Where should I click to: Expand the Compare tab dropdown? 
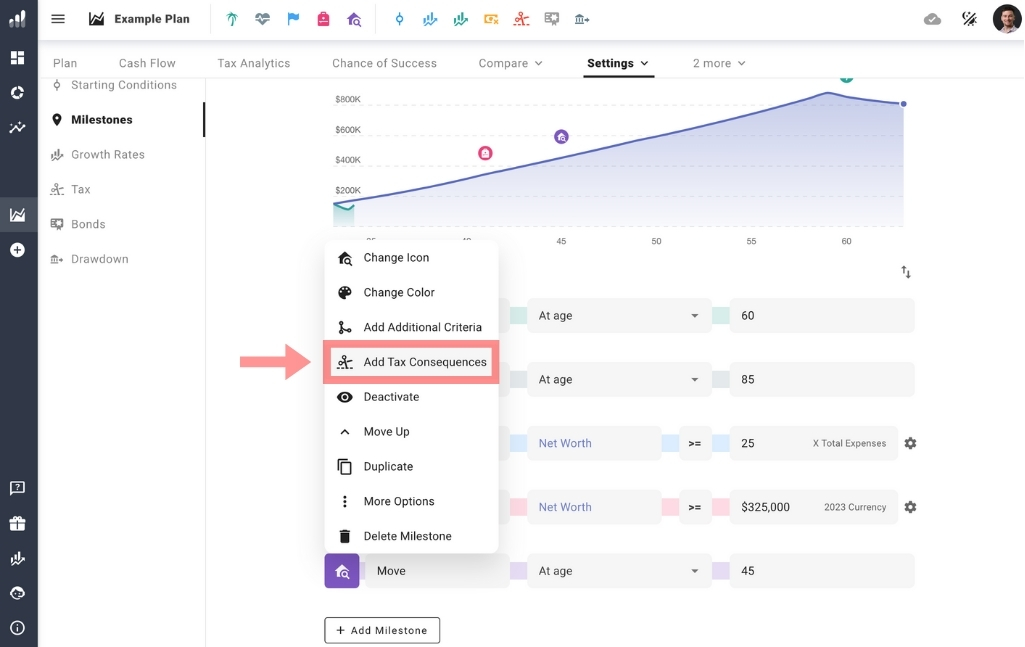(510, 63)
